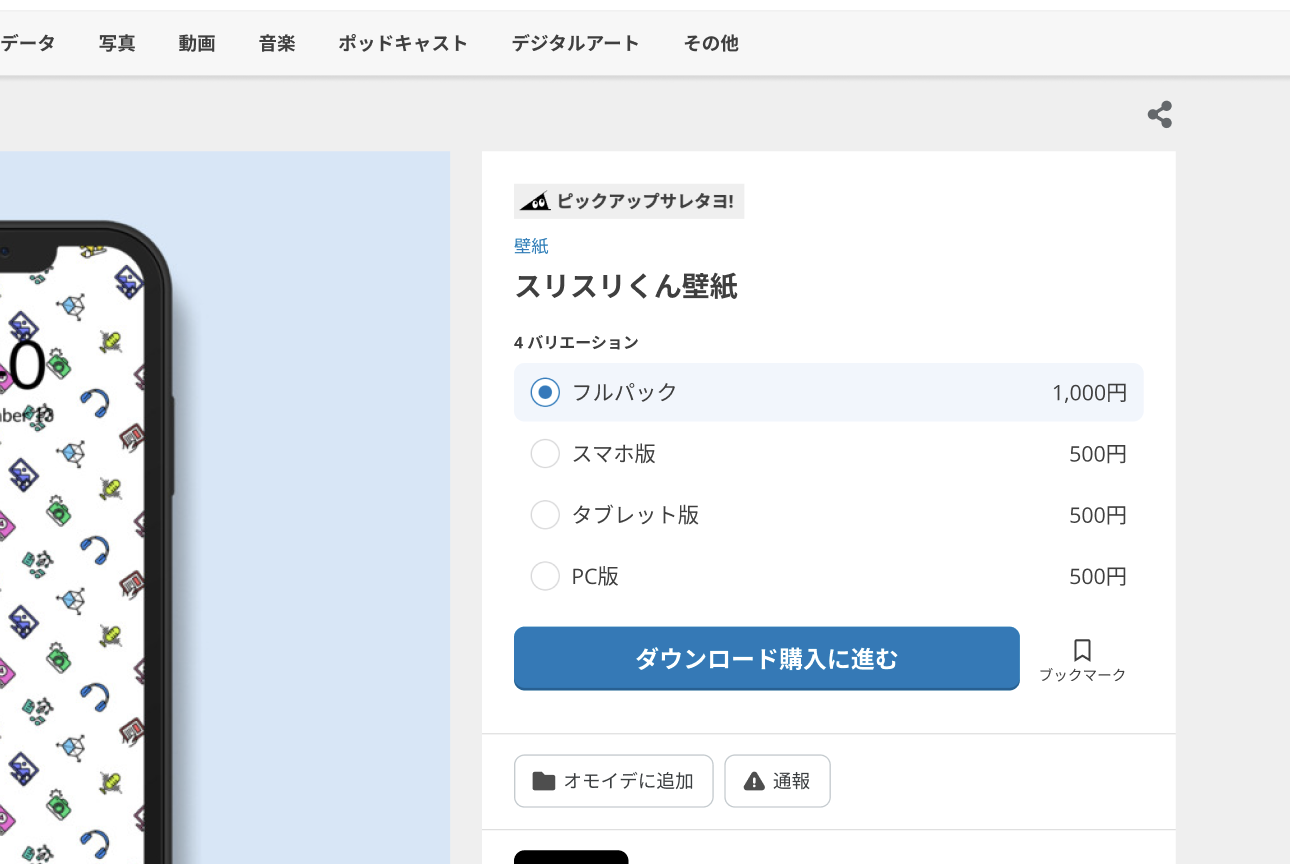
Task: Open the ポッドキャスト category
Action: pos(403,43)
